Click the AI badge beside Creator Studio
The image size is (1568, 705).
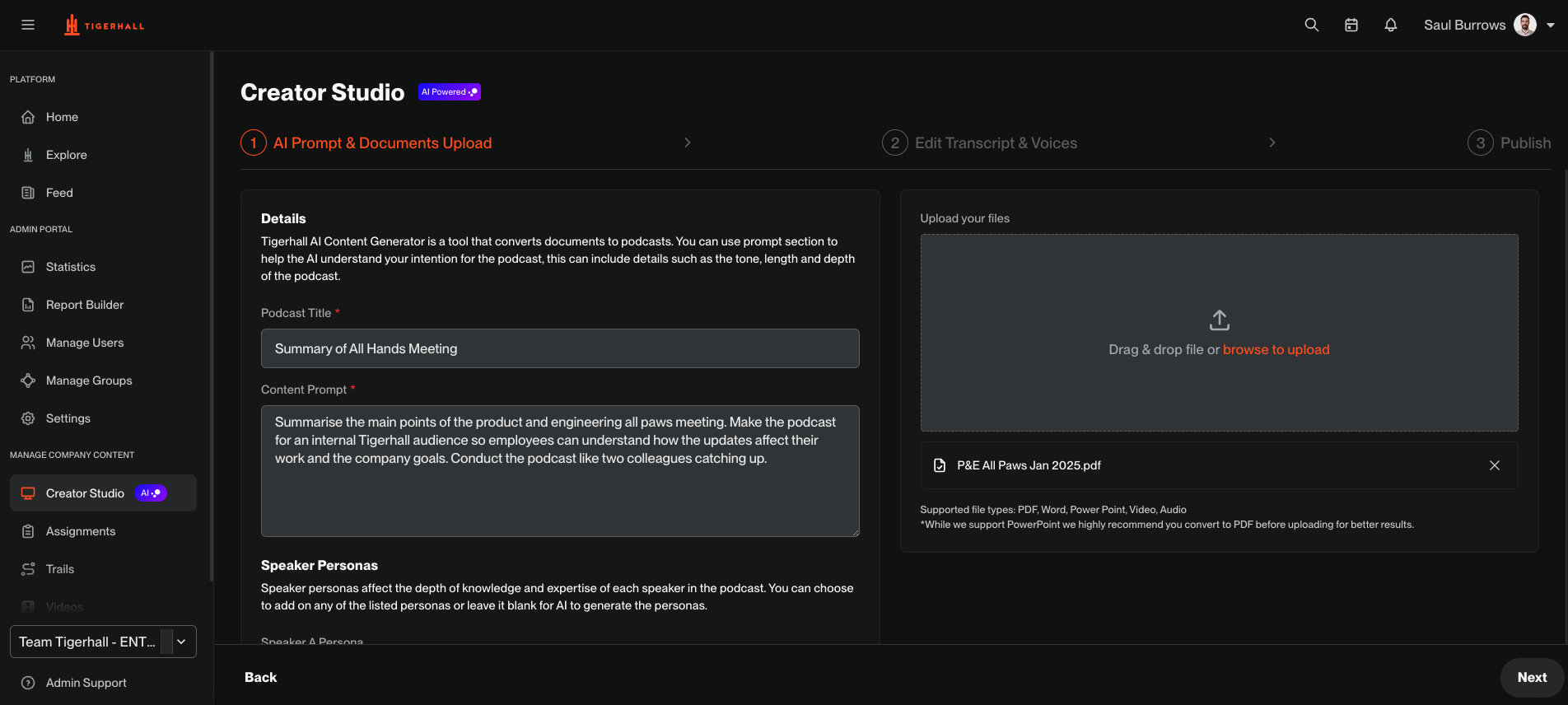[x=151, y=493]
